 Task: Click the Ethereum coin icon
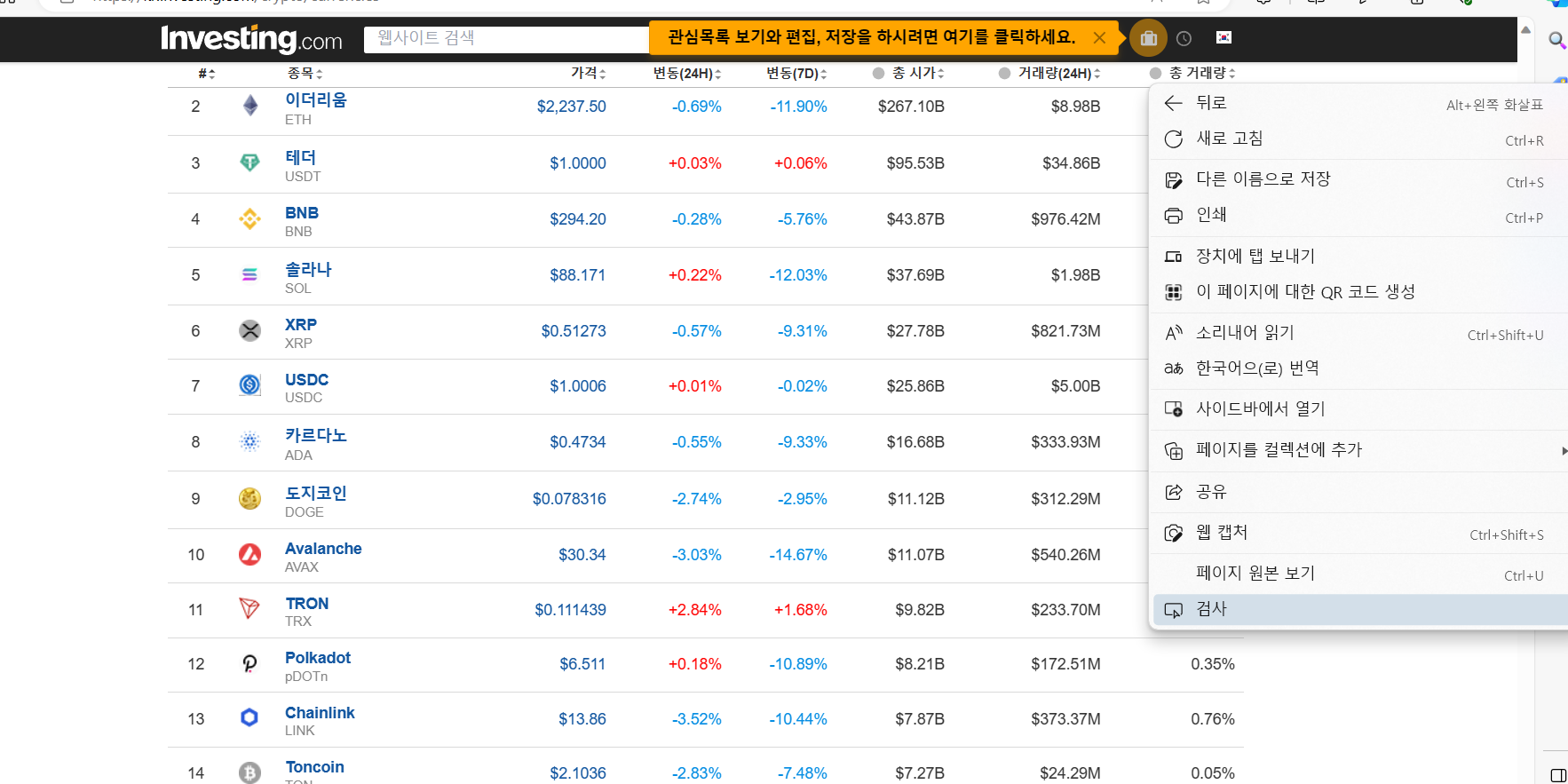(x=250, y=106)
